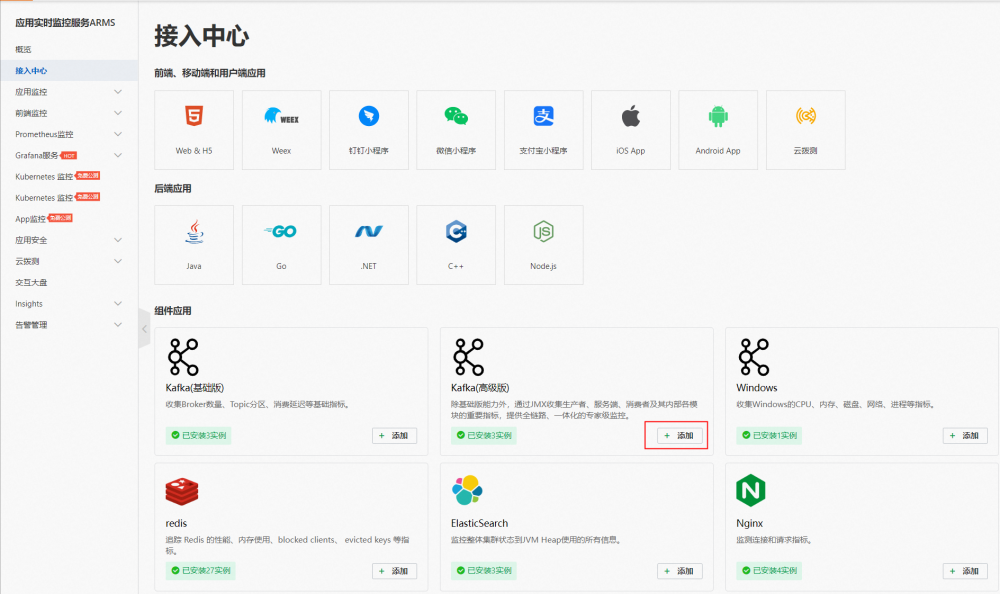This screenshot has width=1000, height=594.
Task: Click 添加 on the Nginx card
Action: point(965,571)
